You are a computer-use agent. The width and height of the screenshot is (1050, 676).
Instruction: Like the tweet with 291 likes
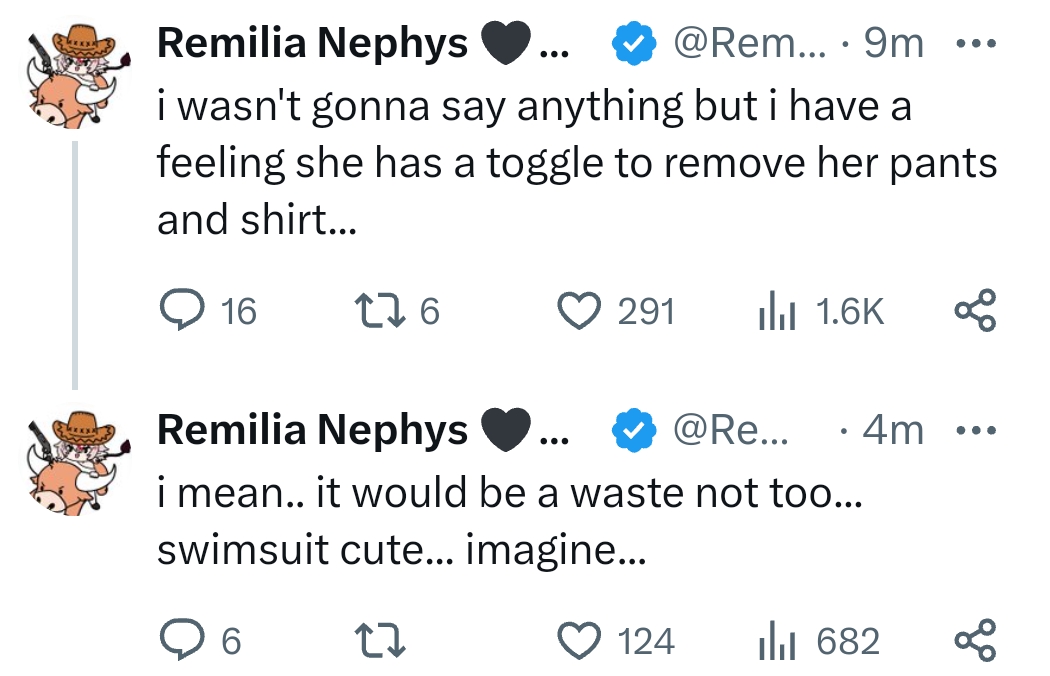[x=576, y=311]
